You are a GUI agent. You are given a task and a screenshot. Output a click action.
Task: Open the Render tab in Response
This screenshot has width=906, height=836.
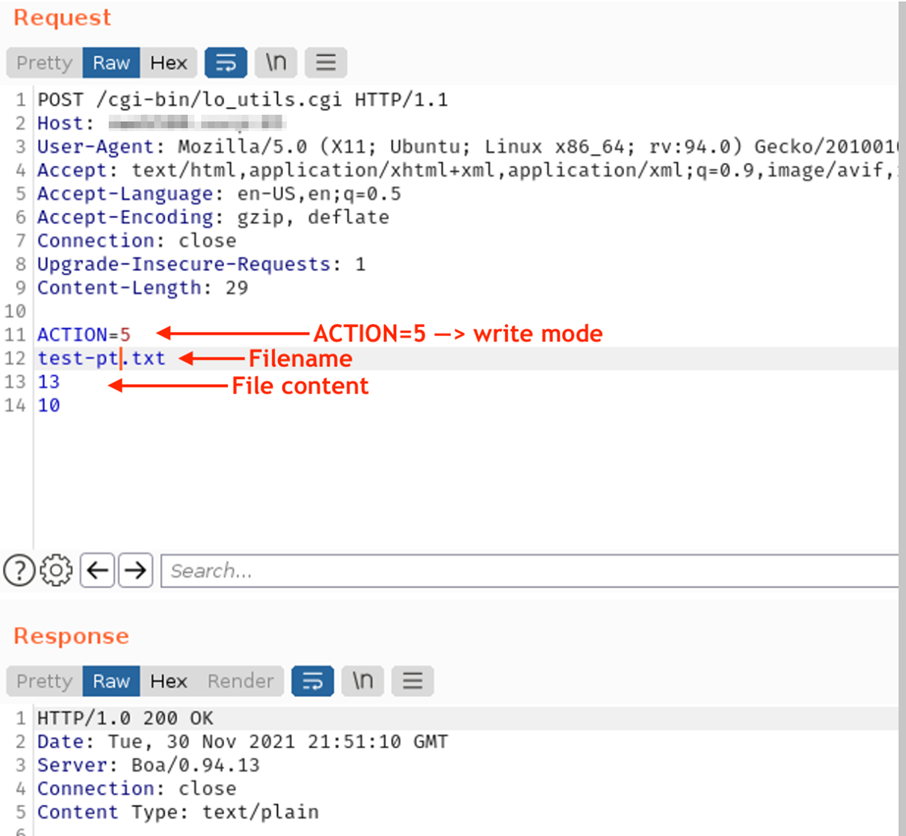click(x=240, y=681)
